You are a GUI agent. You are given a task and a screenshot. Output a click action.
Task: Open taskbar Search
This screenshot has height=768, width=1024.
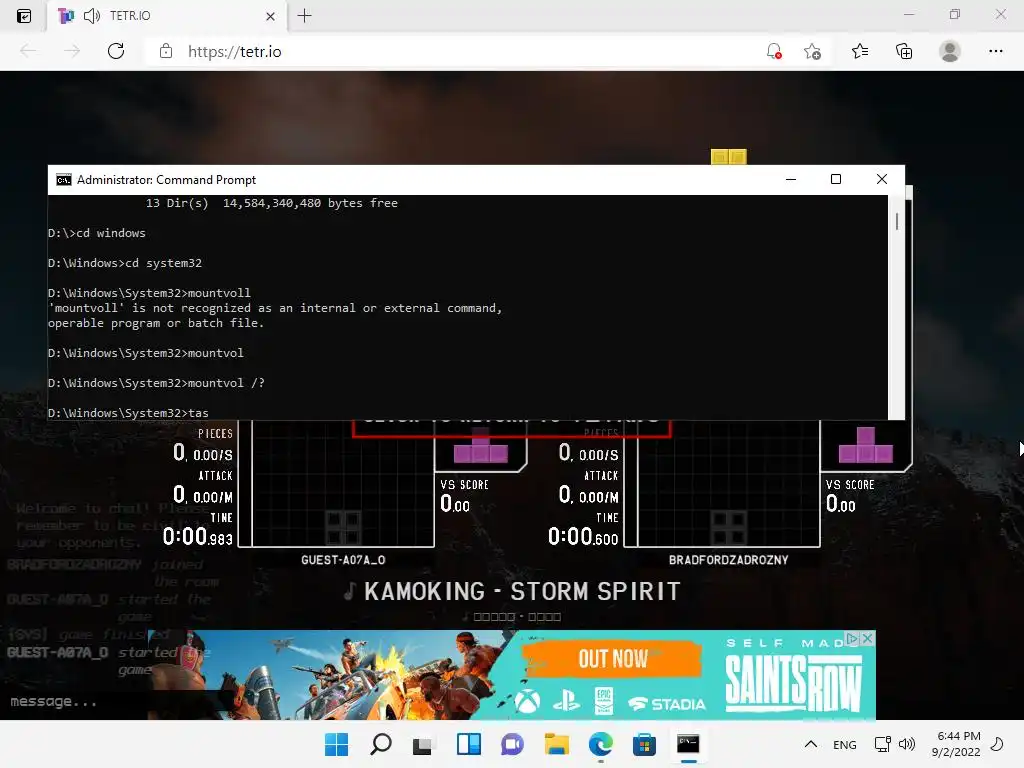381,744
